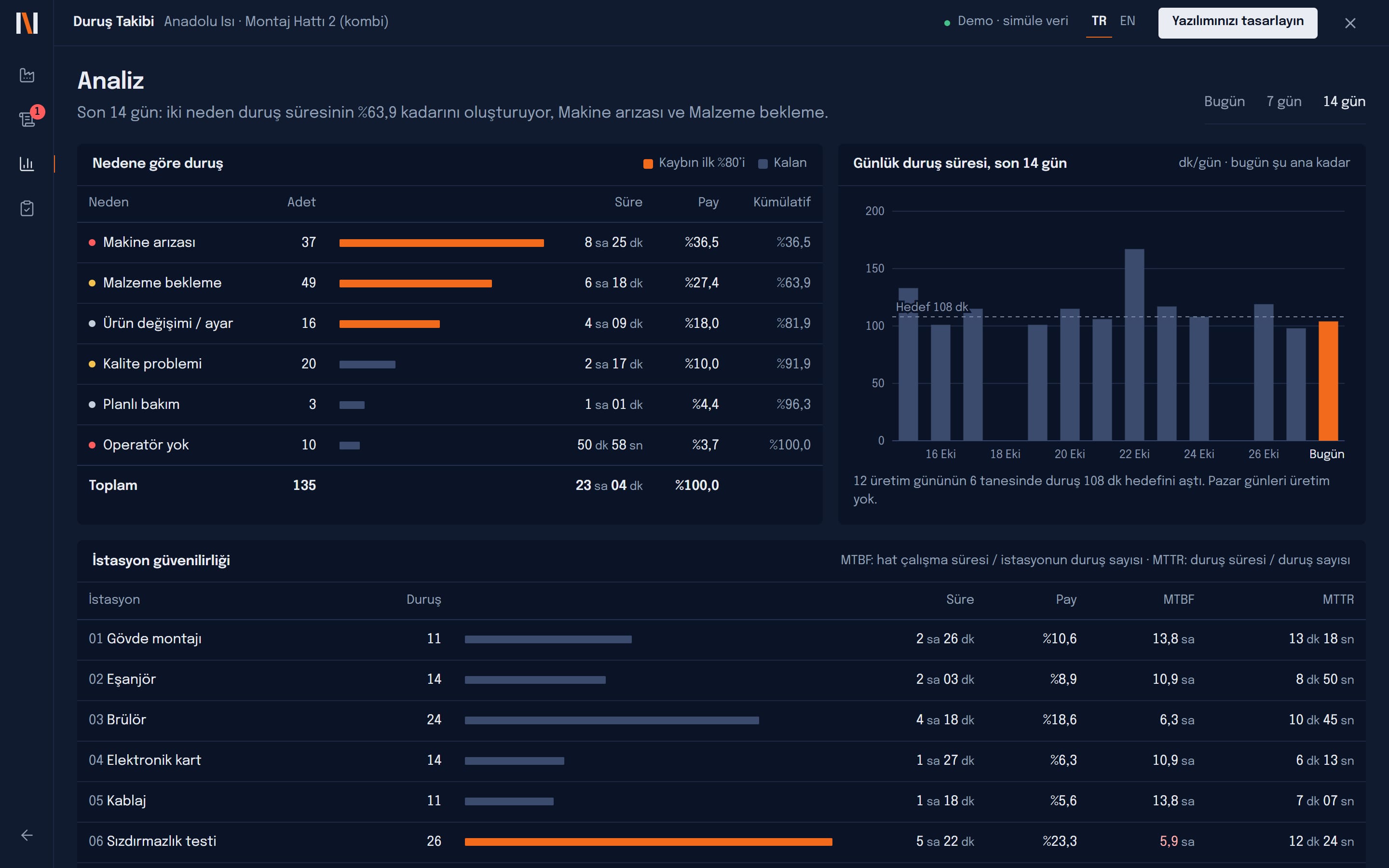The image size is (1389, 868).
Task: Click the Duruş Takibi title link
Action: [114, 22]
